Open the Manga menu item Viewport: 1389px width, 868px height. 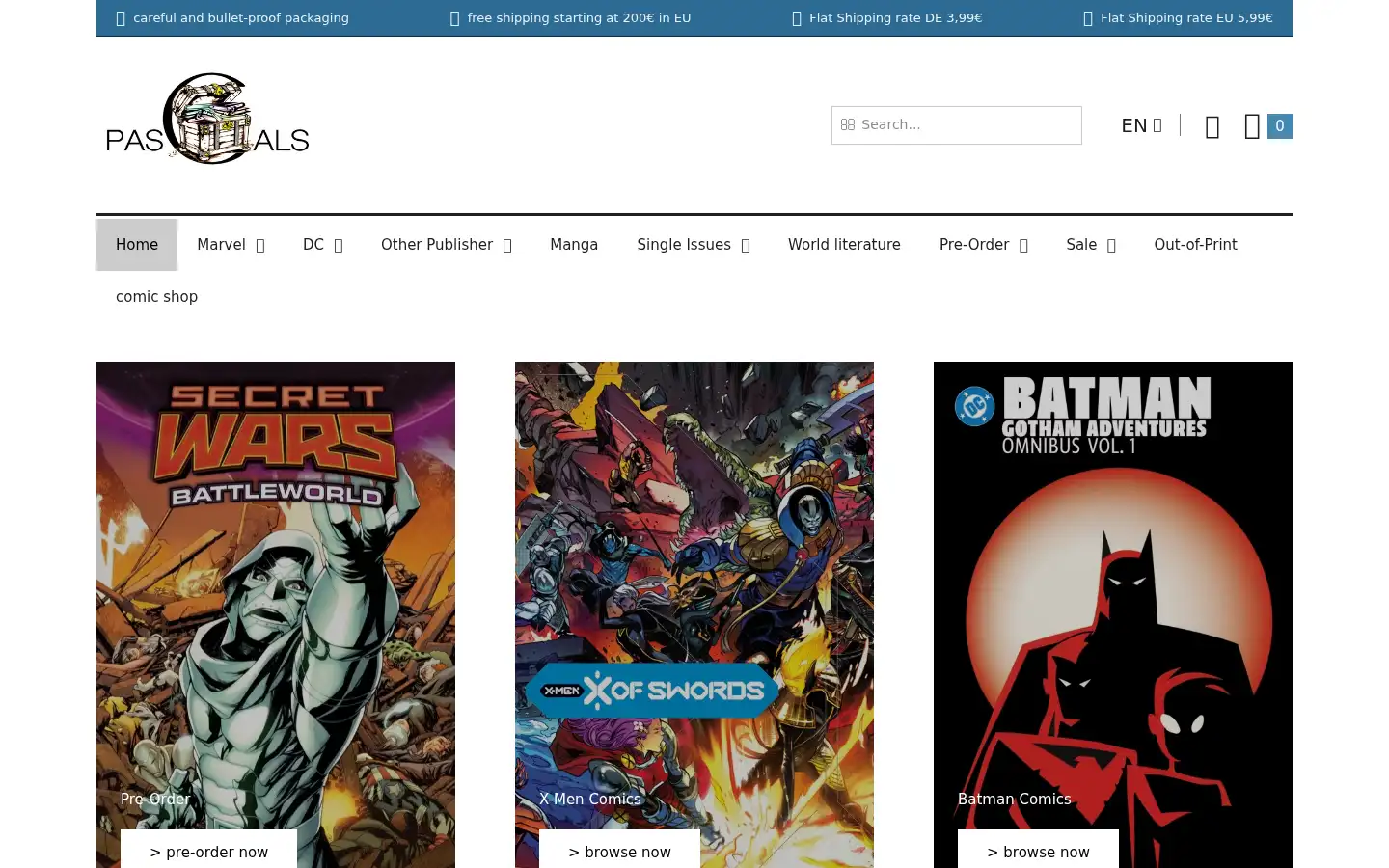pos(574,245)
